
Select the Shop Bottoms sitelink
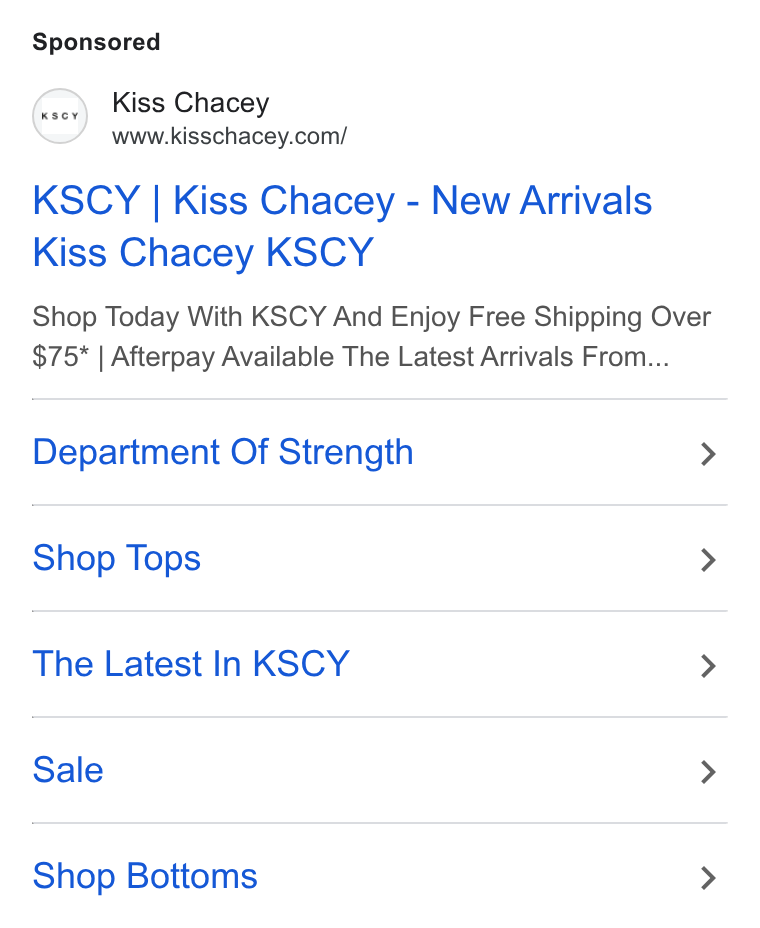pos(145,877)
